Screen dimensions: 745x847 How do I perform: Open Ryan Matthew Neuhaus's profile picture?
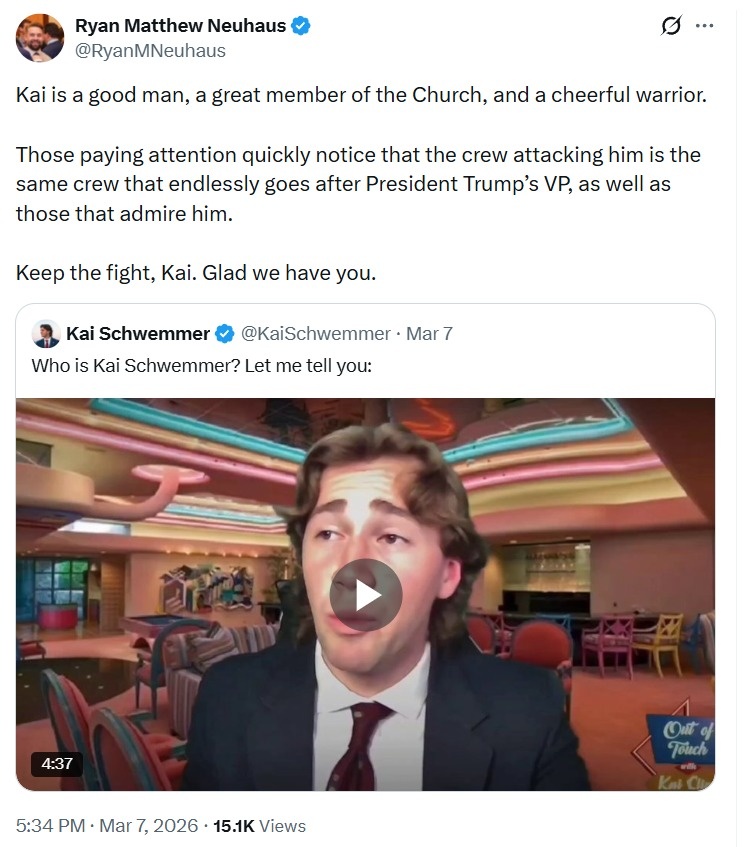[x=40, y=38]
